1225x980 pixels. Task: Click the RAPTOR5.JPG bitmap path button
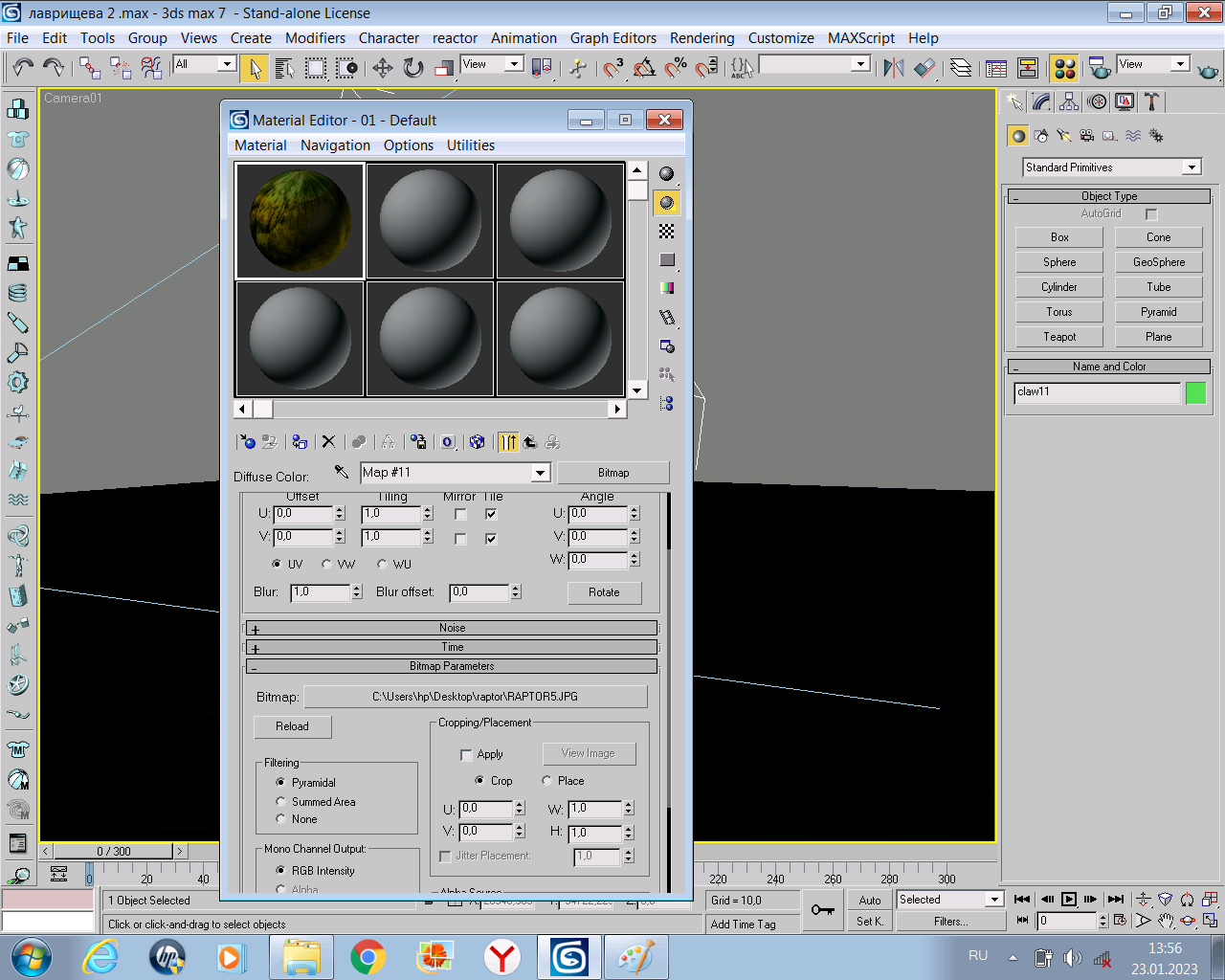[476, 697]
